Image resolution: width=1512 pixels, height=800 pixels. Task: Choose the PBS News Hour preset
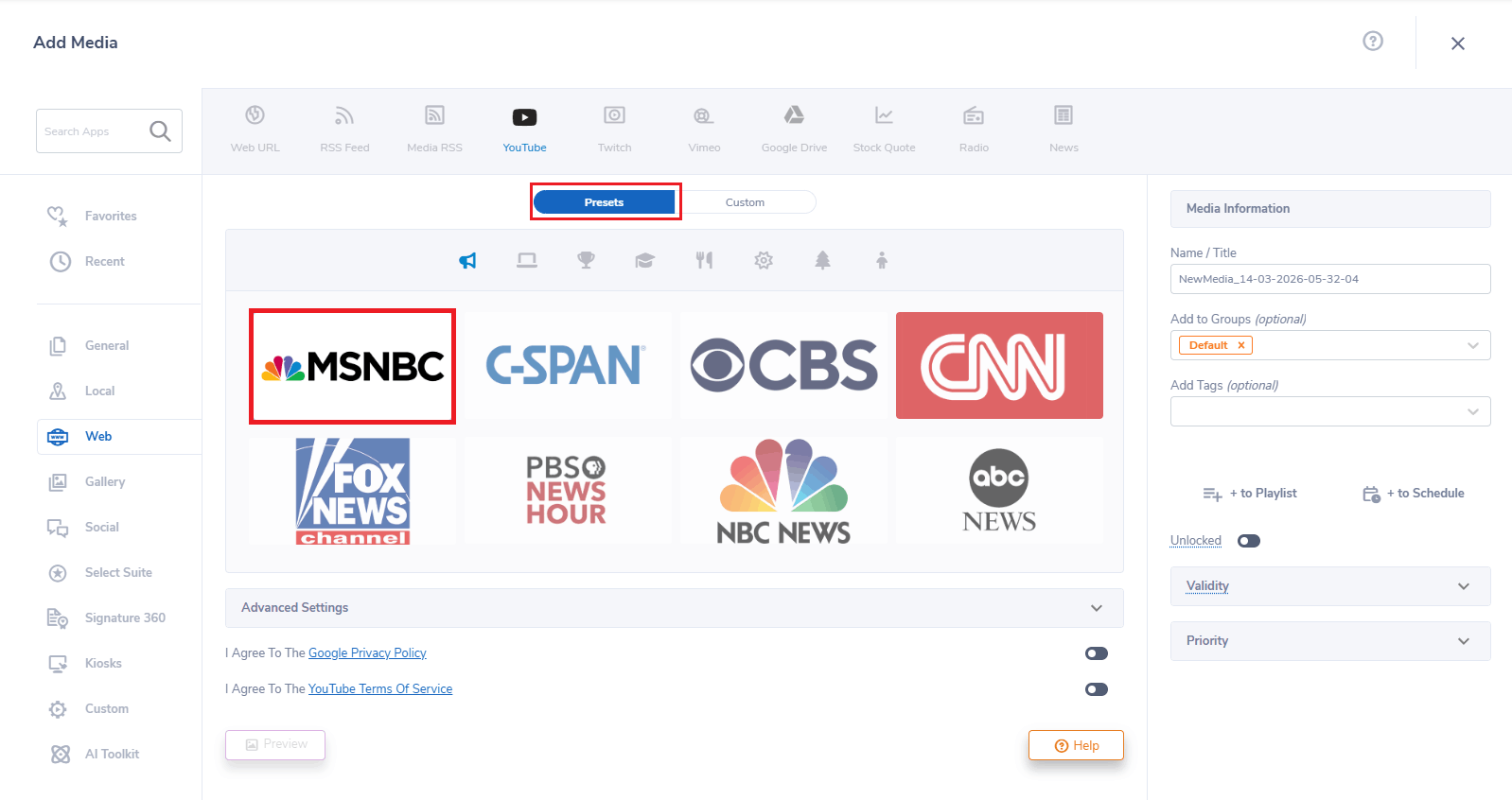568,491
